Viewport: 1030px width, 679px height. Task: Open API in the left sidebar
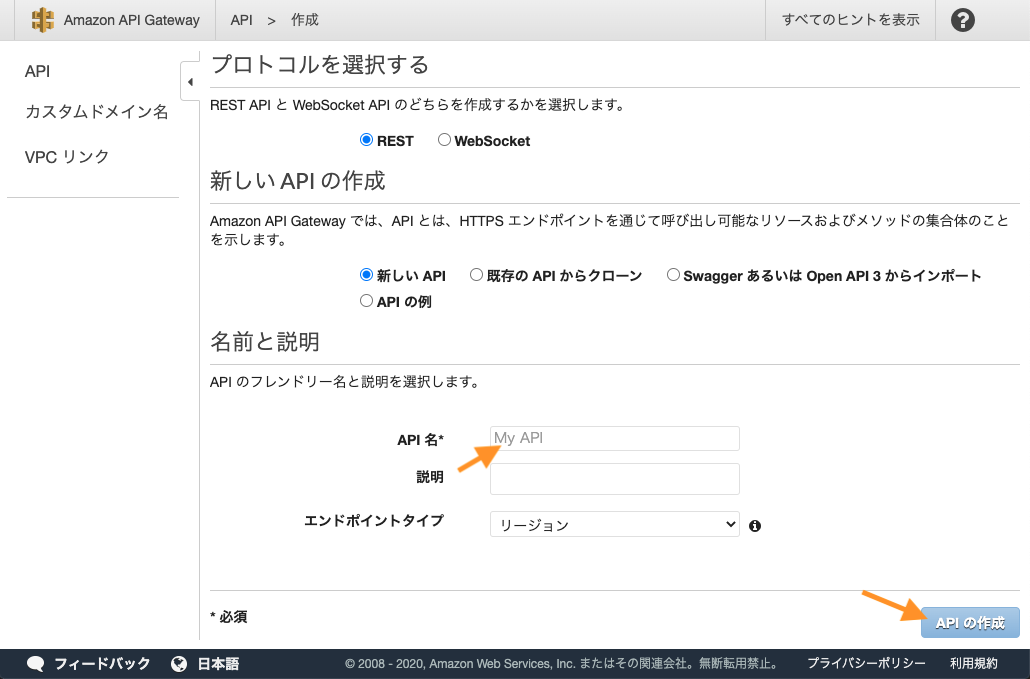37,71
